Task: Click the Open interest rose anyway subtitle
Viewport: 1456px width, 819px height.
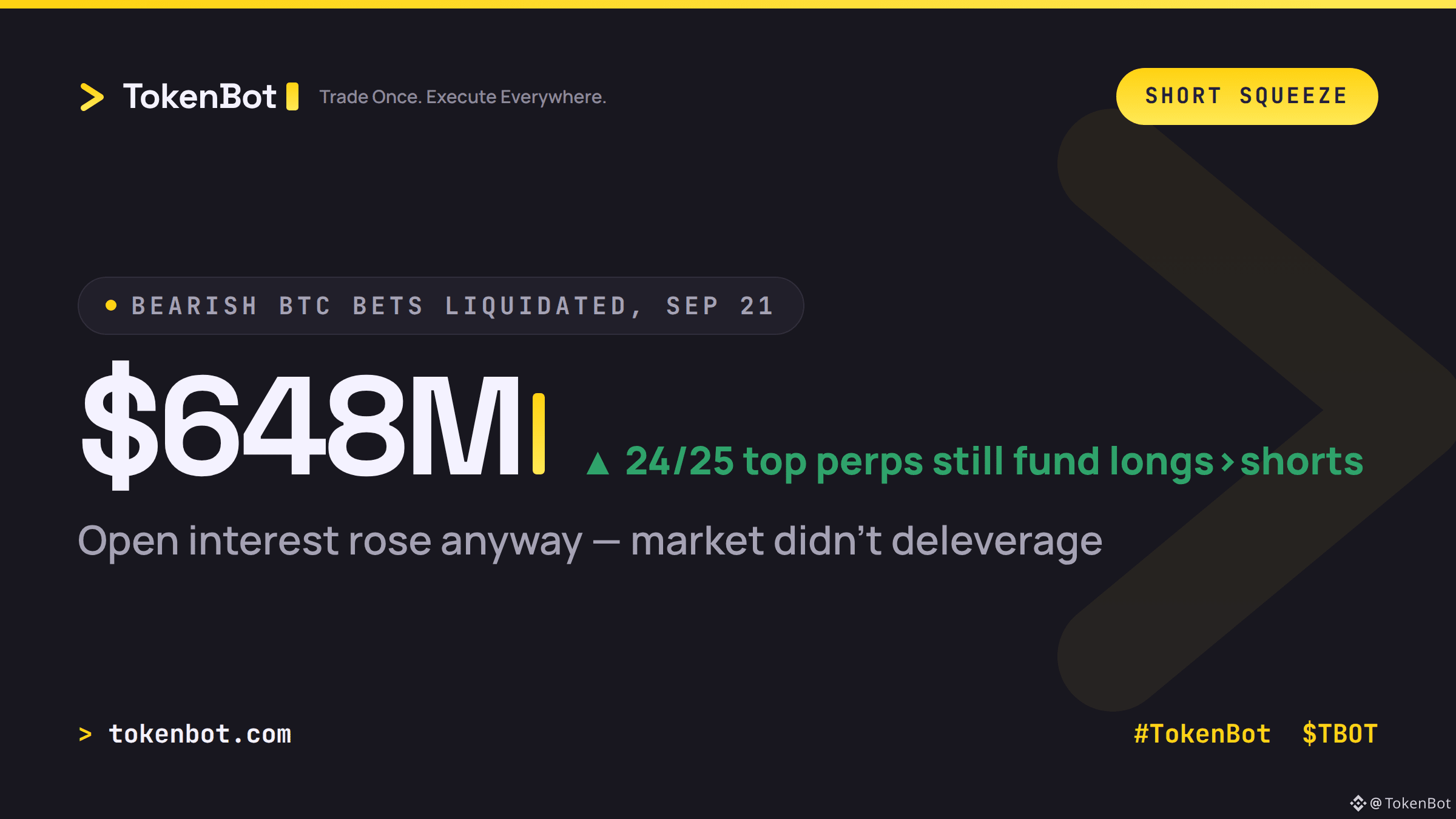Action: pyautogui.click(x=590, y=541)
